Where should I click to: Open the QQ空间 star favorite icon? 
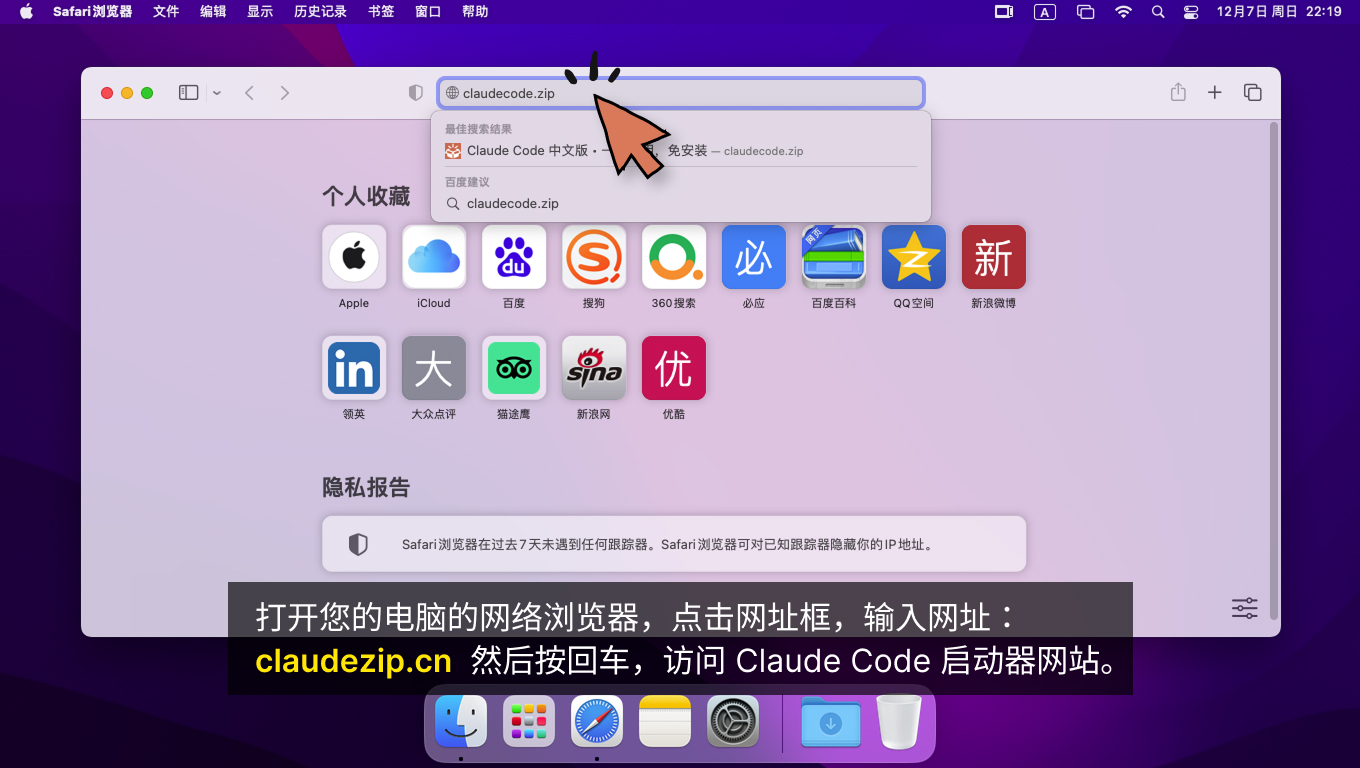coord(914,258)
